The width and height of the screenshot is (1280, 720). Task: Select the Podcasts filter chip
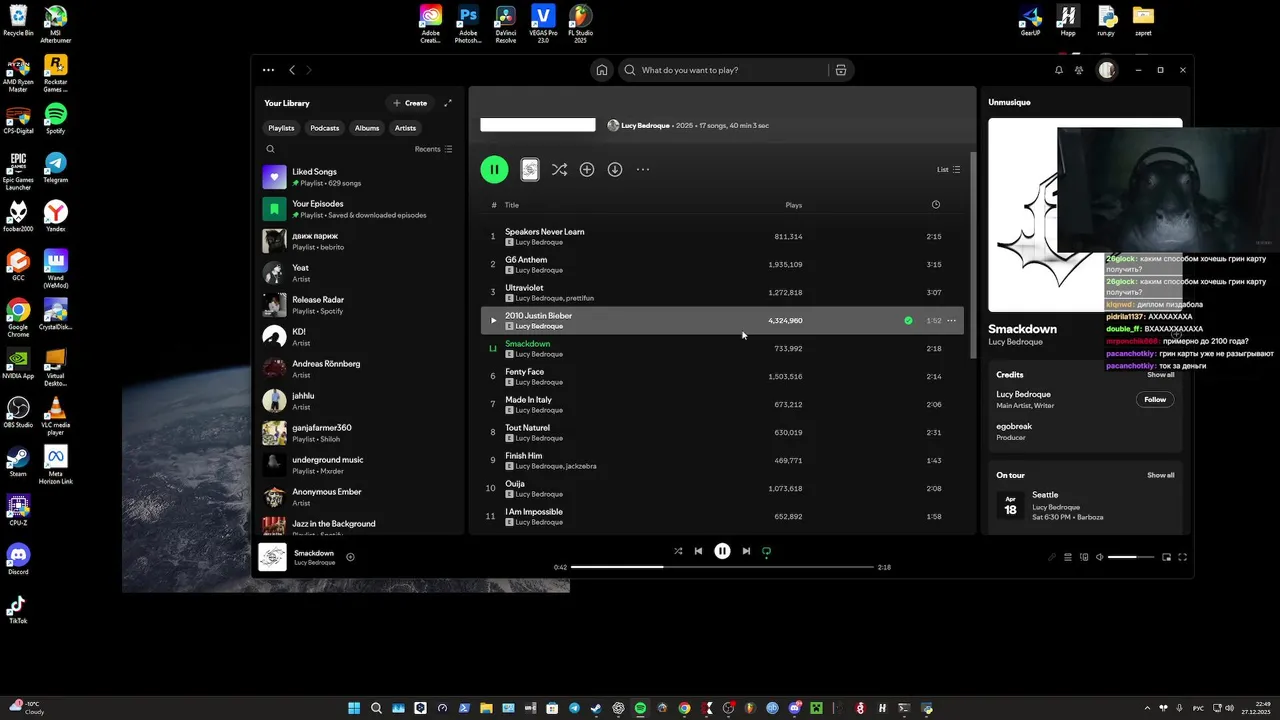pos(325,128)
